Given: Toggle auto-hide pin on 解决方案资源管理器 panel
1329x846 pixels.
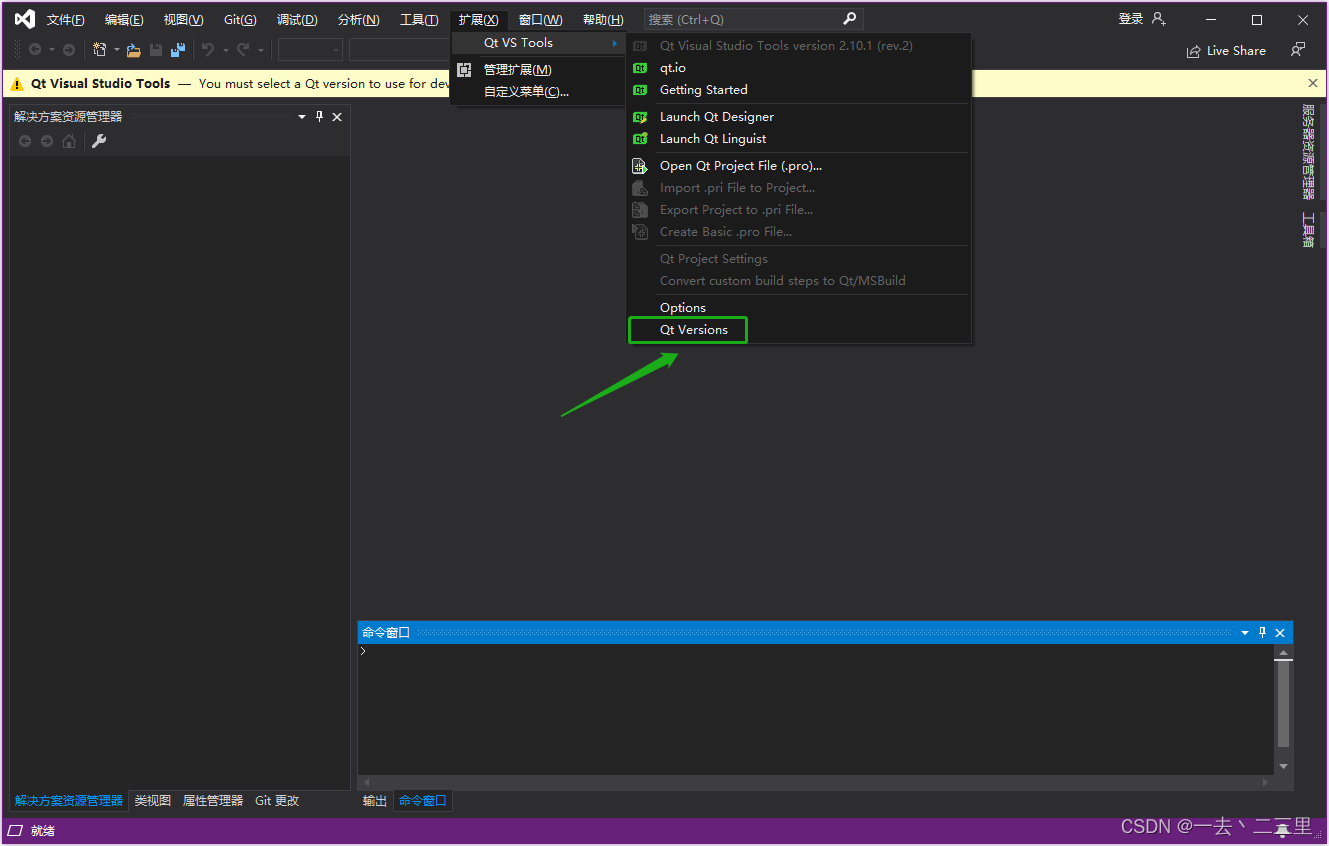Looking at the screenshot, I should (x=320, y=117).
